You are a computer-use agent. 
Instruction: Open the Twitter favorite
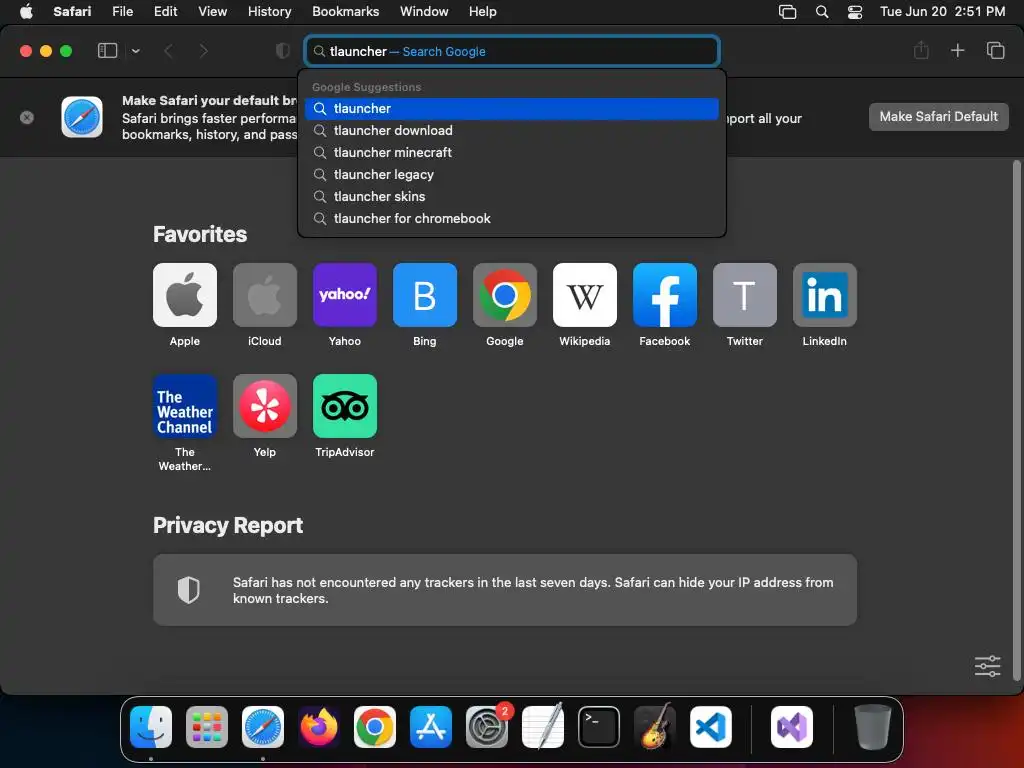pos(744,295)
